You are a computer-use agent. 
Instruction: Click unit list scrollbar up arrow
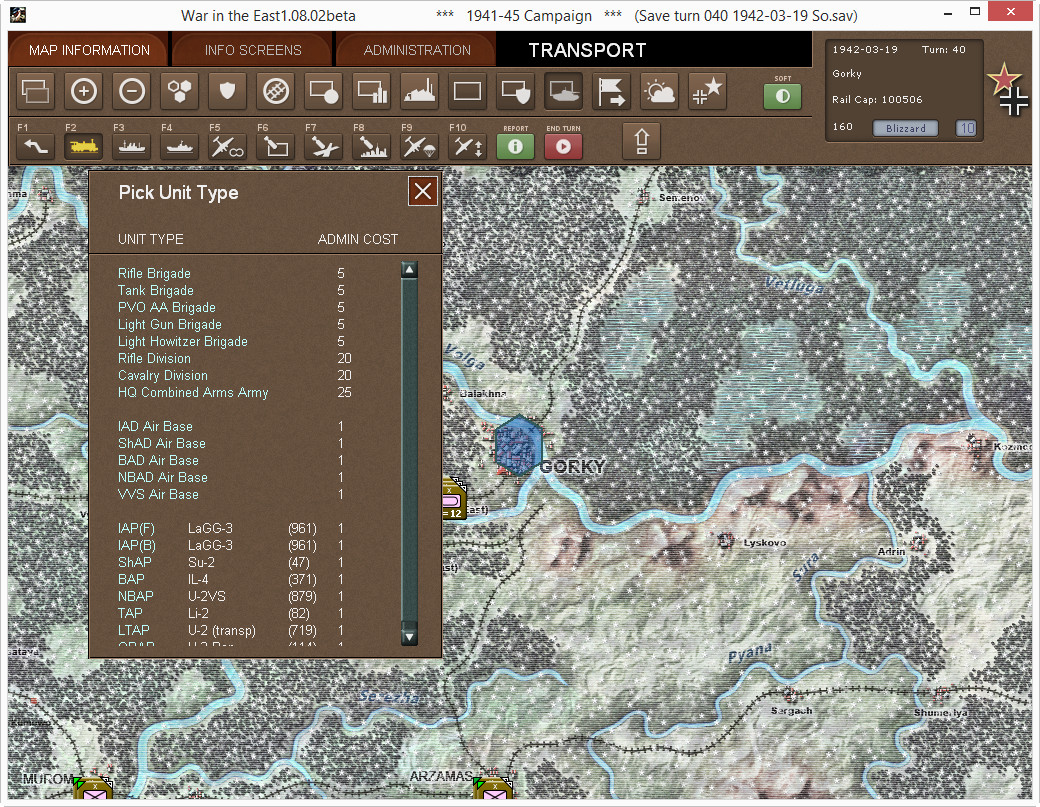click(409, 270)
